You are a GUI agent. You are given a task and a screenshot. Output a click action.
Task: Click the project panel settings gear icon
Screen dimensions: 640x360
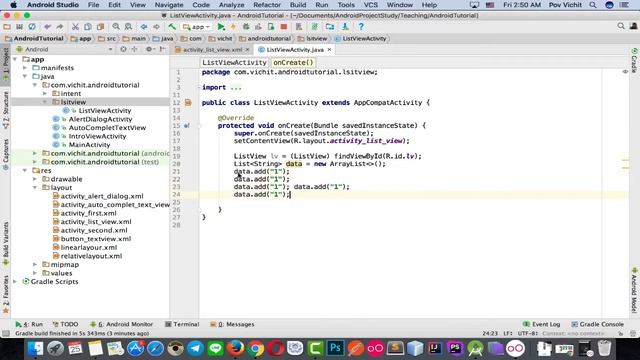[x=149, y=49]
